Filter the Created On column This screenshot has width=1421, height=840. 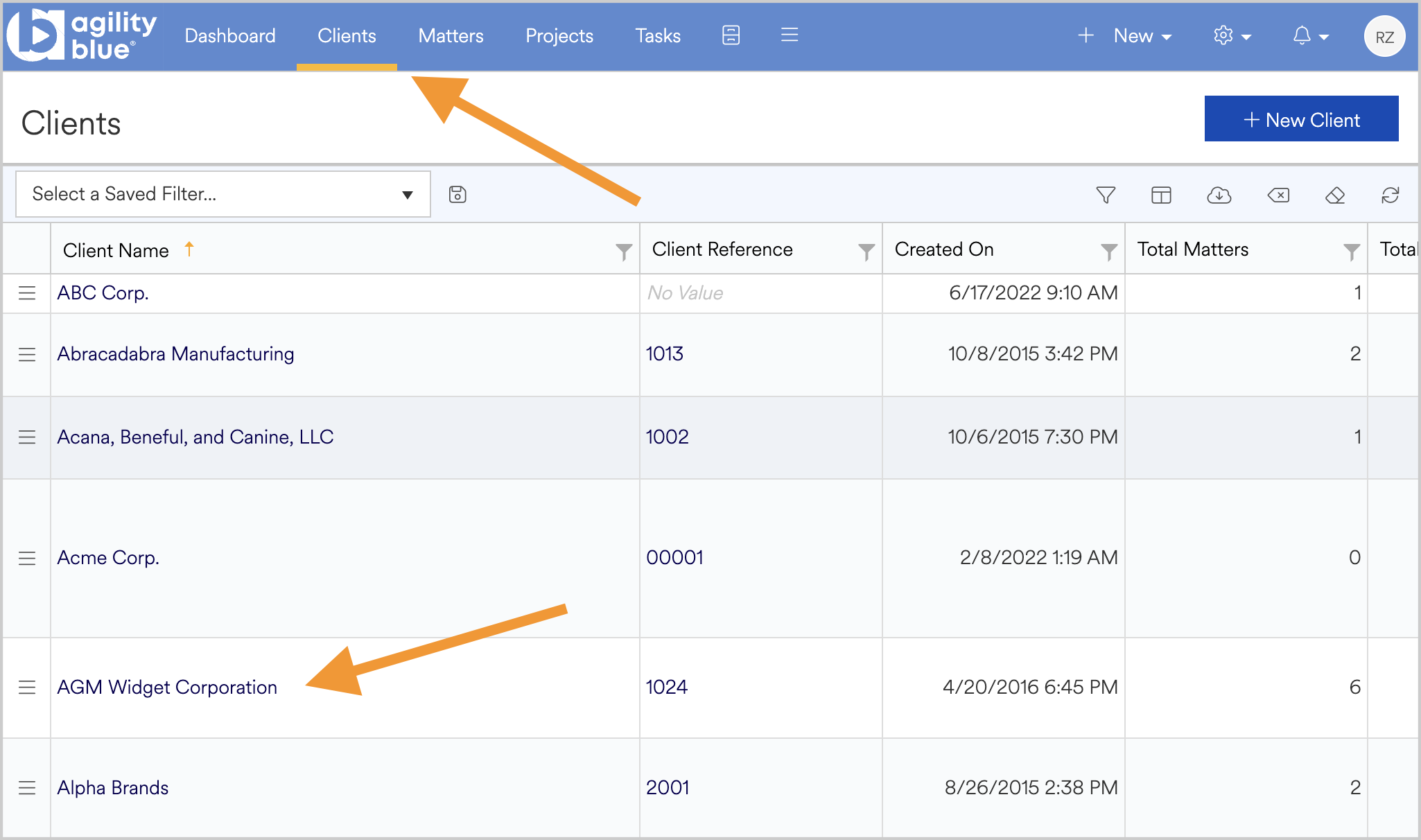point(1109,252)
